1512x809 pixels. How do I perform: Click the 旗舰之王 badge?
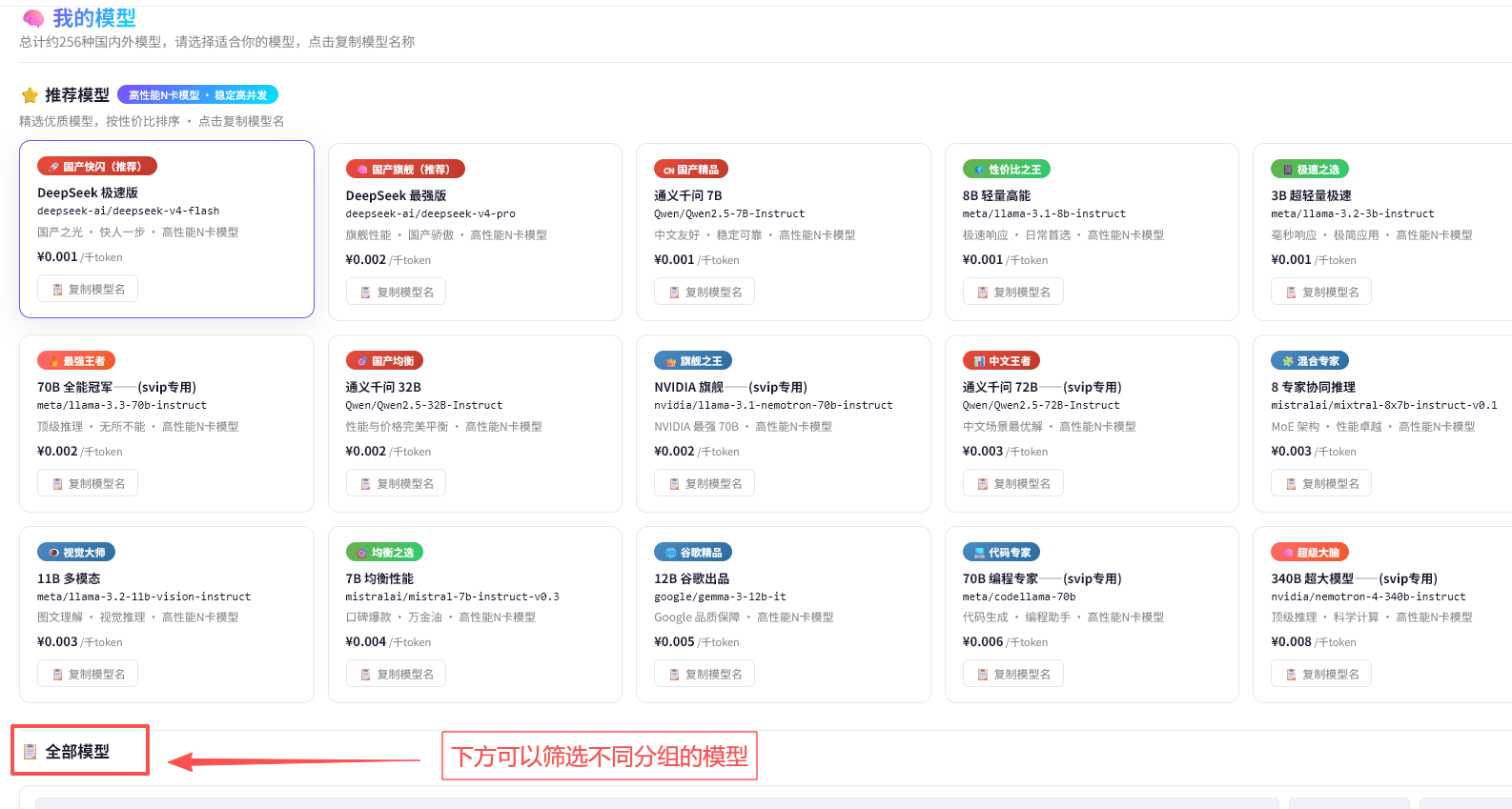point(693,361)
